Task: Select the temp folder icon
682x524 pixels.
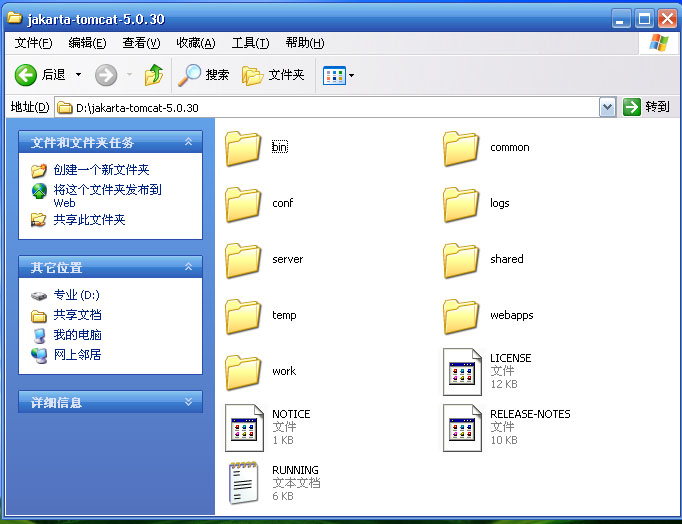Action: 243,316
